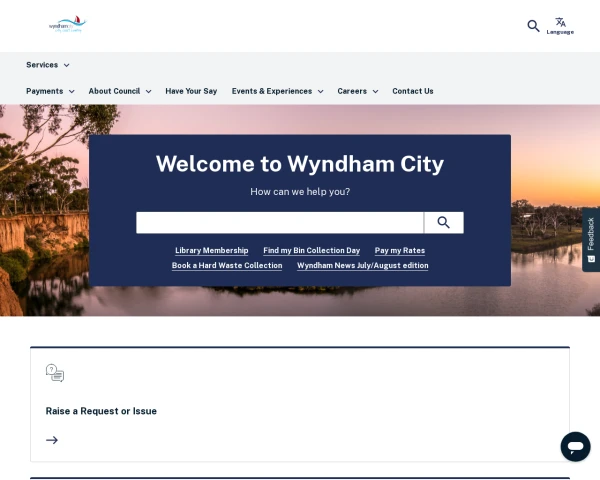Viewport: 600px width, 480px height.
Task: Follow the Find my Bin Collection Day link
Action: (311, 250)
